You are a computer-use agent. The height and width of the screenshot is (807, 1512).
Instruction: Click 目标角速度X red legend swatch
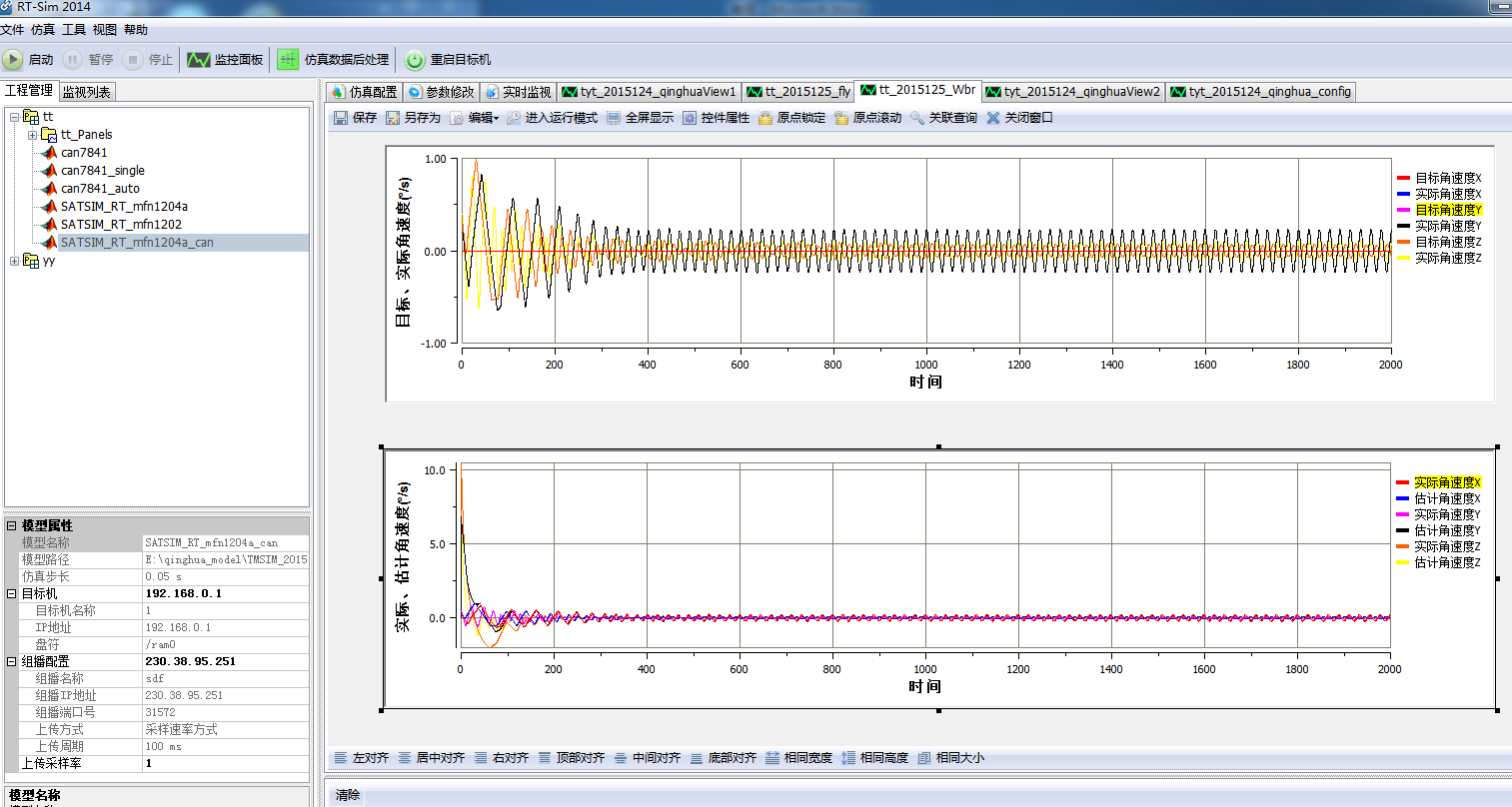click(1403, 178)
